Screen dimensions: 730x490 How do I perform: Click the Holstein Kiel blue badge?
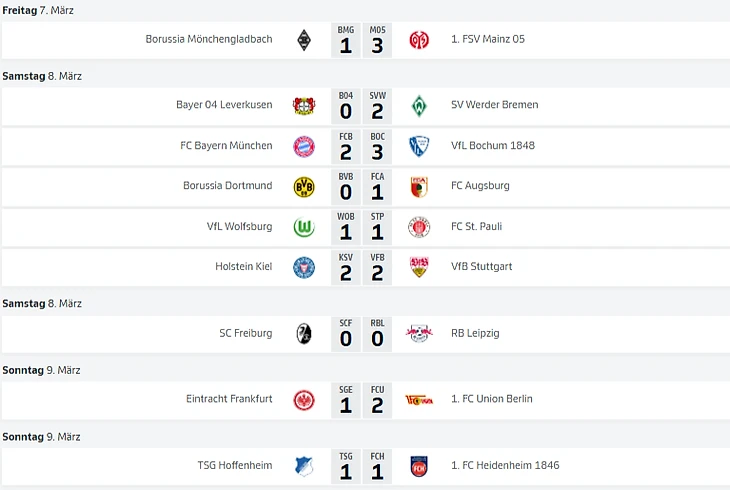[x=304, y=268]
